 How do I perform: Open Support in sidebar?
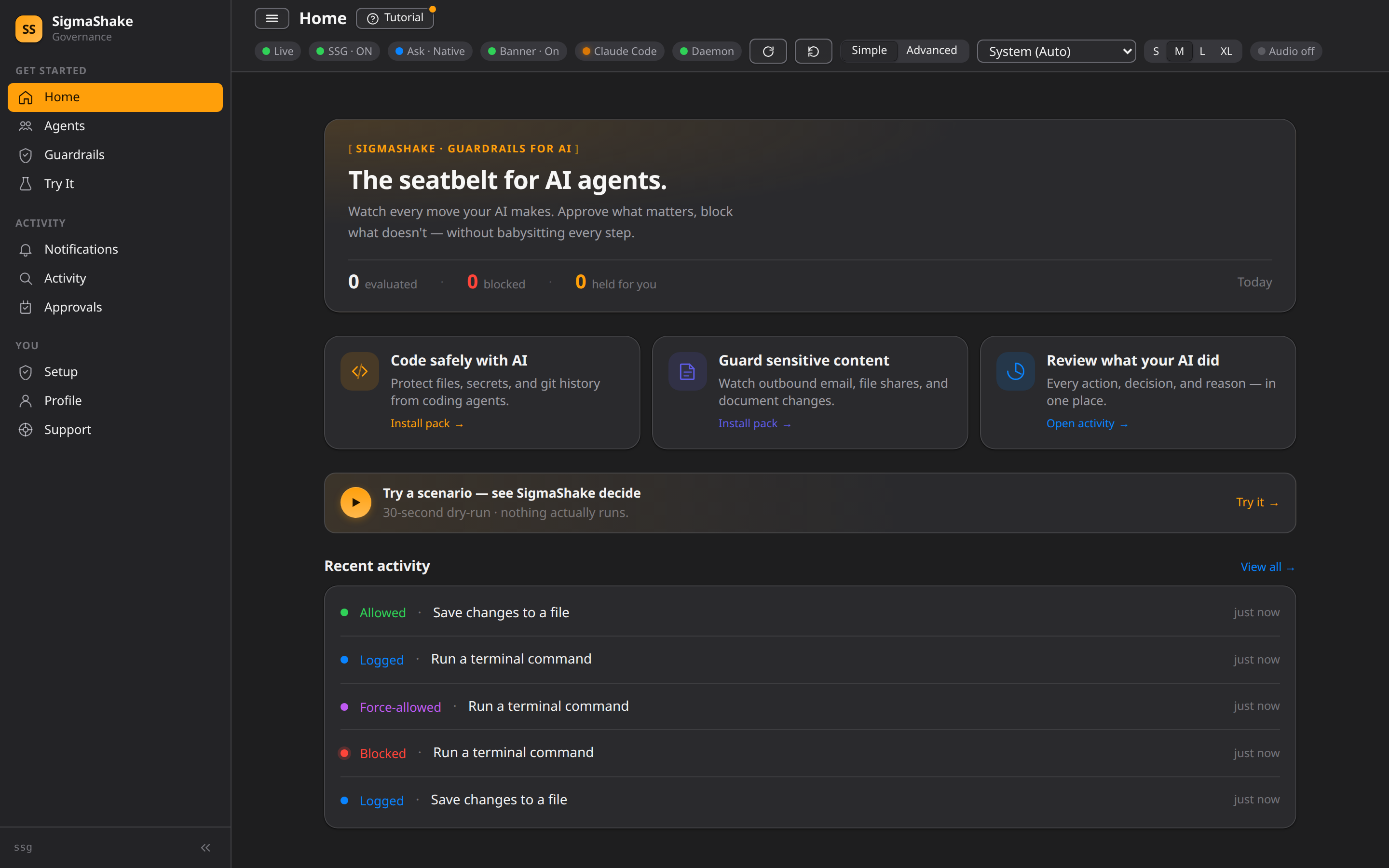coord(115,429)
